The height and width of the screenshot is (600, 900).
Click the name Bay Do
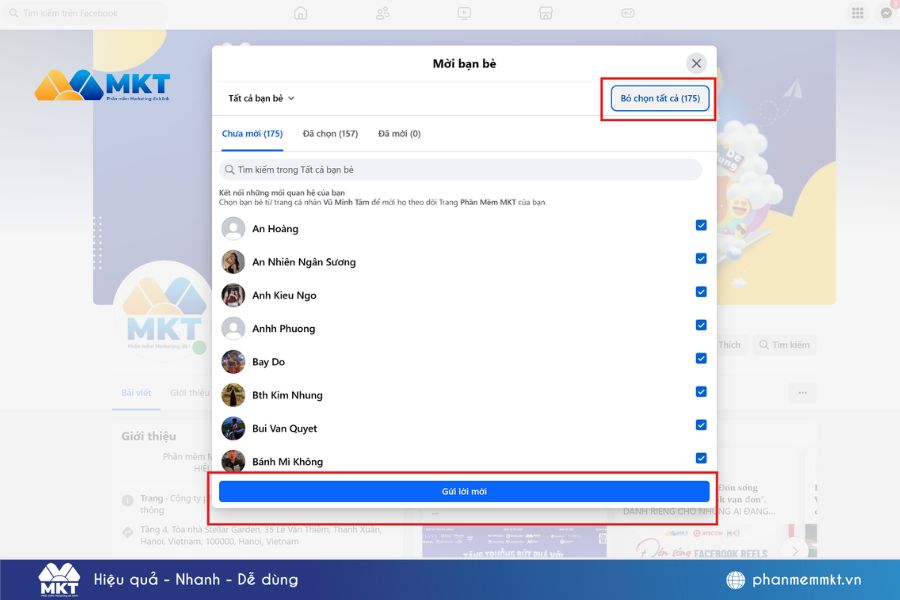pos(269,362)
